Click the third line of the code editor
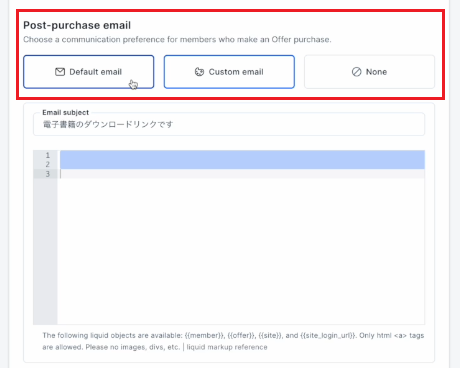 point(242,174)
